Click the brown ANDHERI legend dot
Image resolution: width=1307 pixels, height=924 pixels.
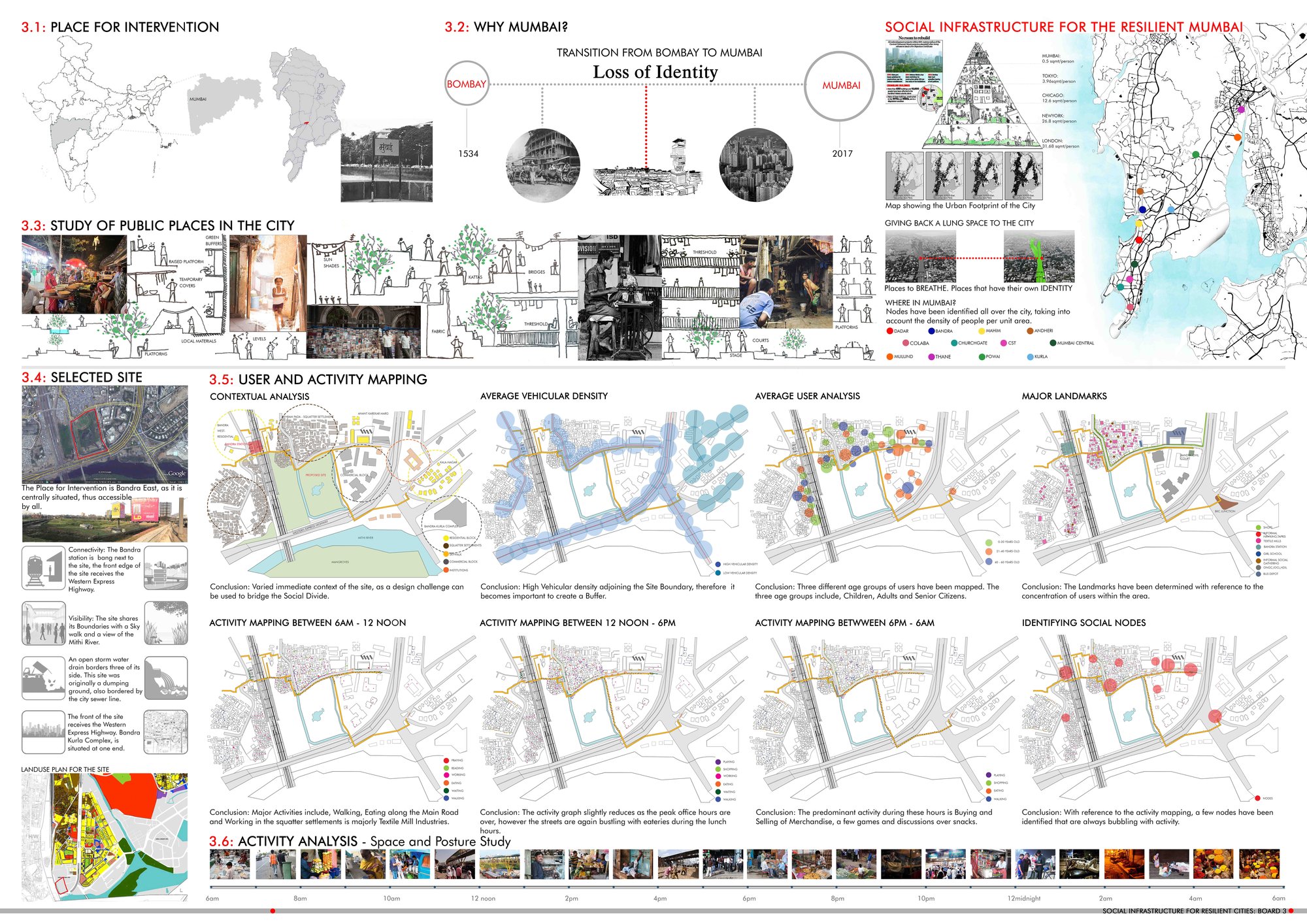point(1030,331)
